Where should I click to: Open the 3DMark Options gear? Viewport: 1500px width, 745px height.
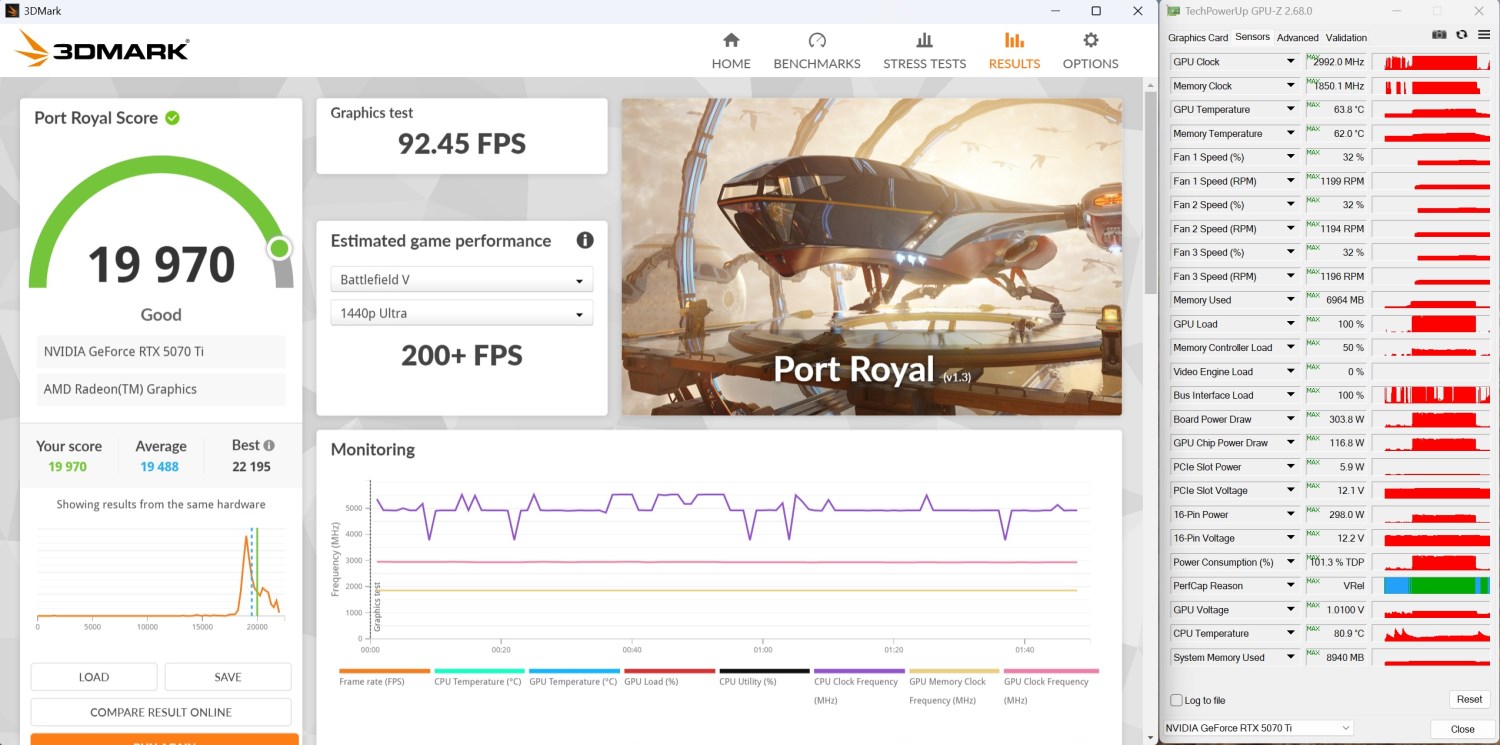(1090, 51)
